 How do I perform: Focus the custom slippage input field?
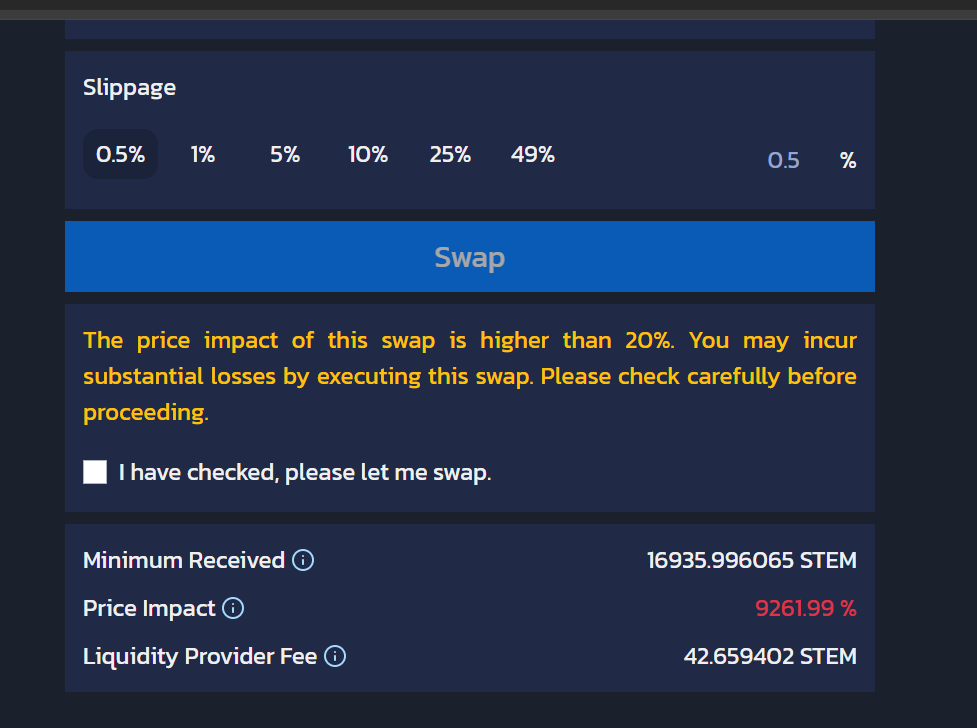[x=783, y=160]
